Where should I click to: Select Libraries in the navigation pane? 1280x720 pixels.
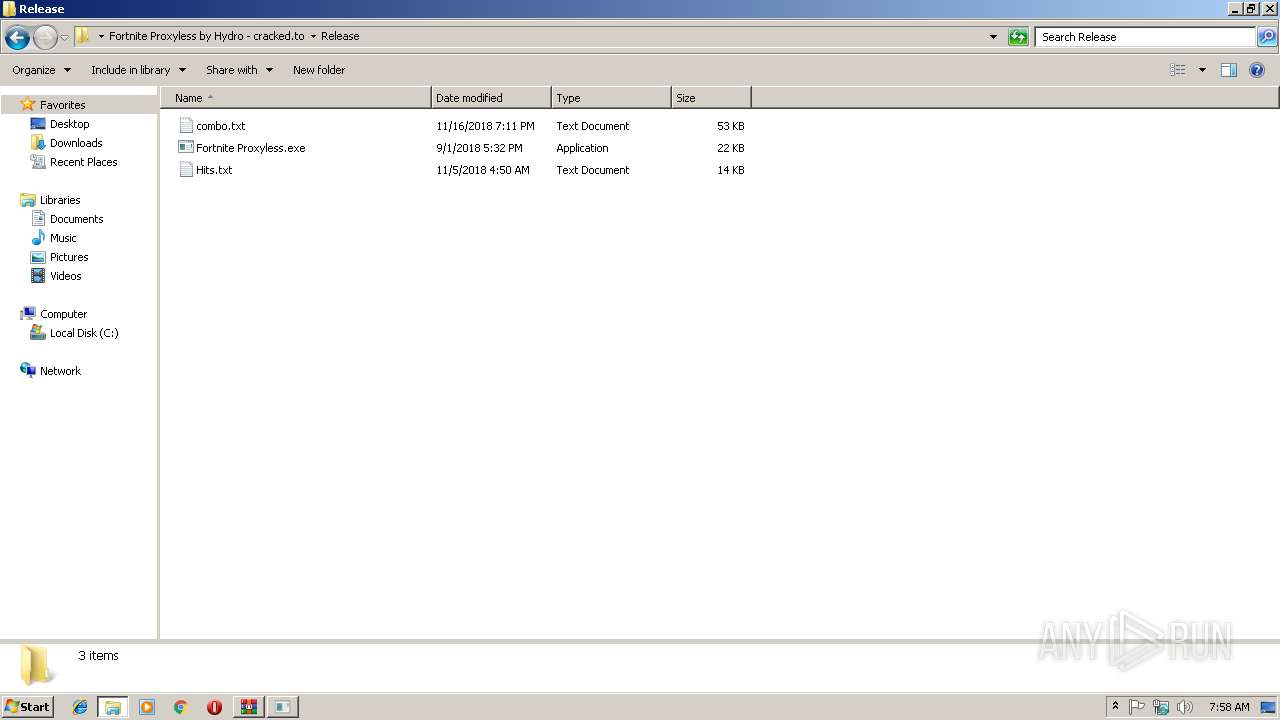pos(60,200)
